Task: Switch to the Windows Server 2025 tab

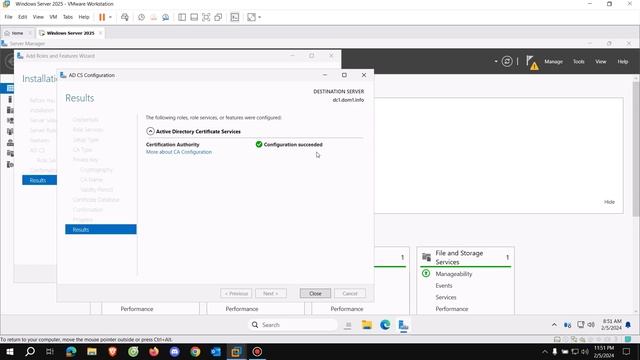Action: tap(70, 33)
